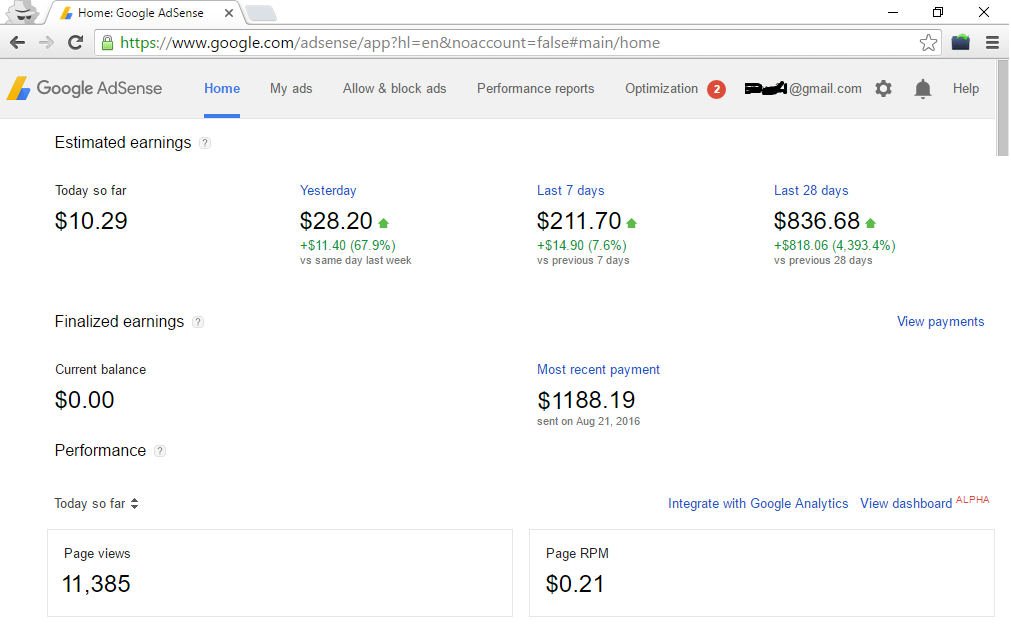Click help icon next to Finalized earnings
This screenshot has height=641, width=1011.
(198, 322)
